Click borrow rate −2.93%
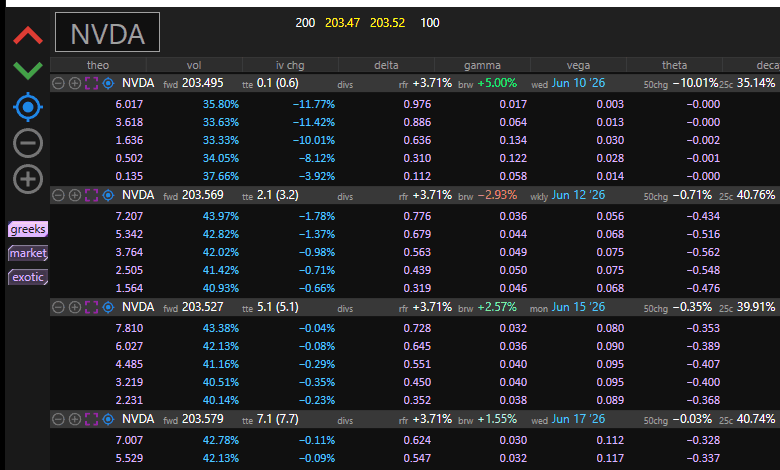The image size is (780, 470). pos(497,195)
